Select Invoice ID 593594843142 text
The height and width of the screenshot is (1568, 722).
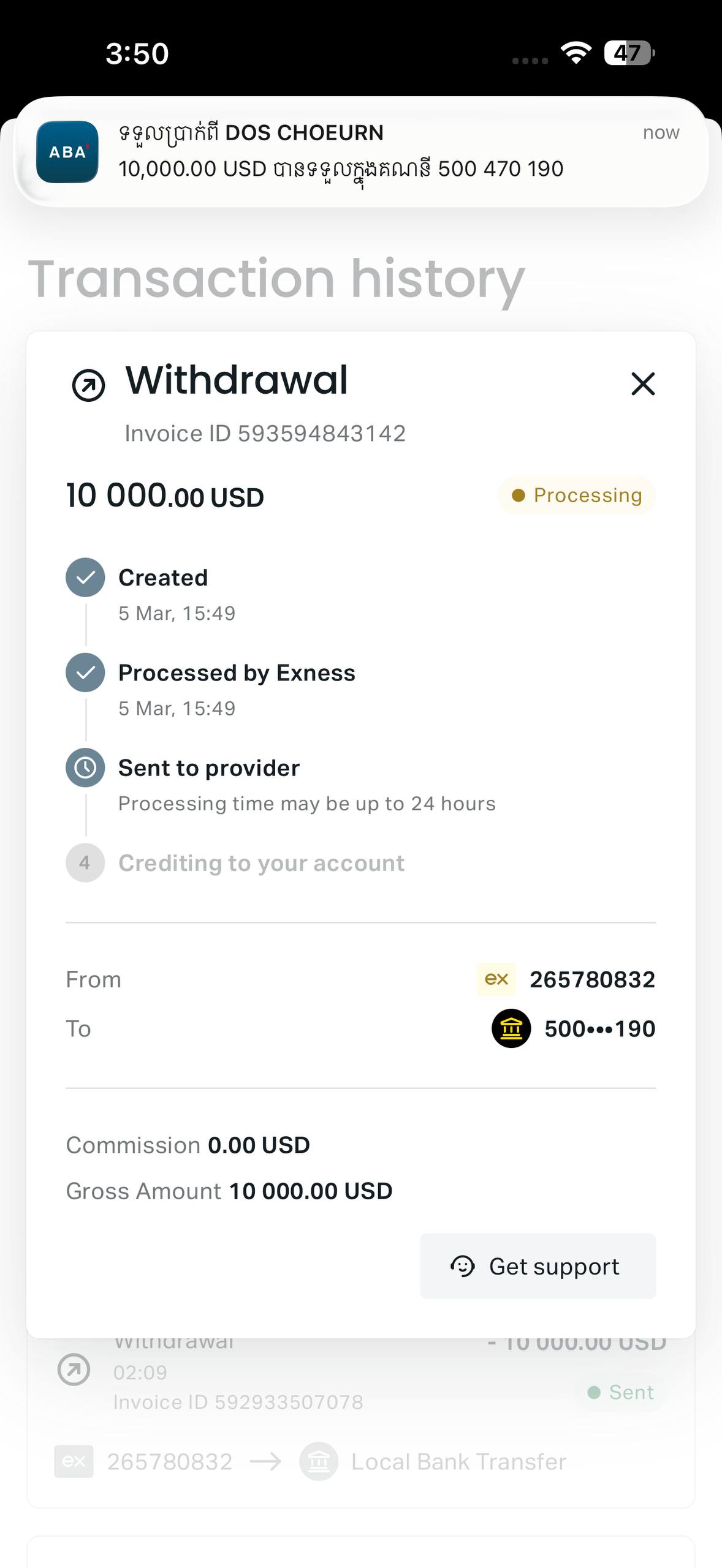click(x=265, y=434)
